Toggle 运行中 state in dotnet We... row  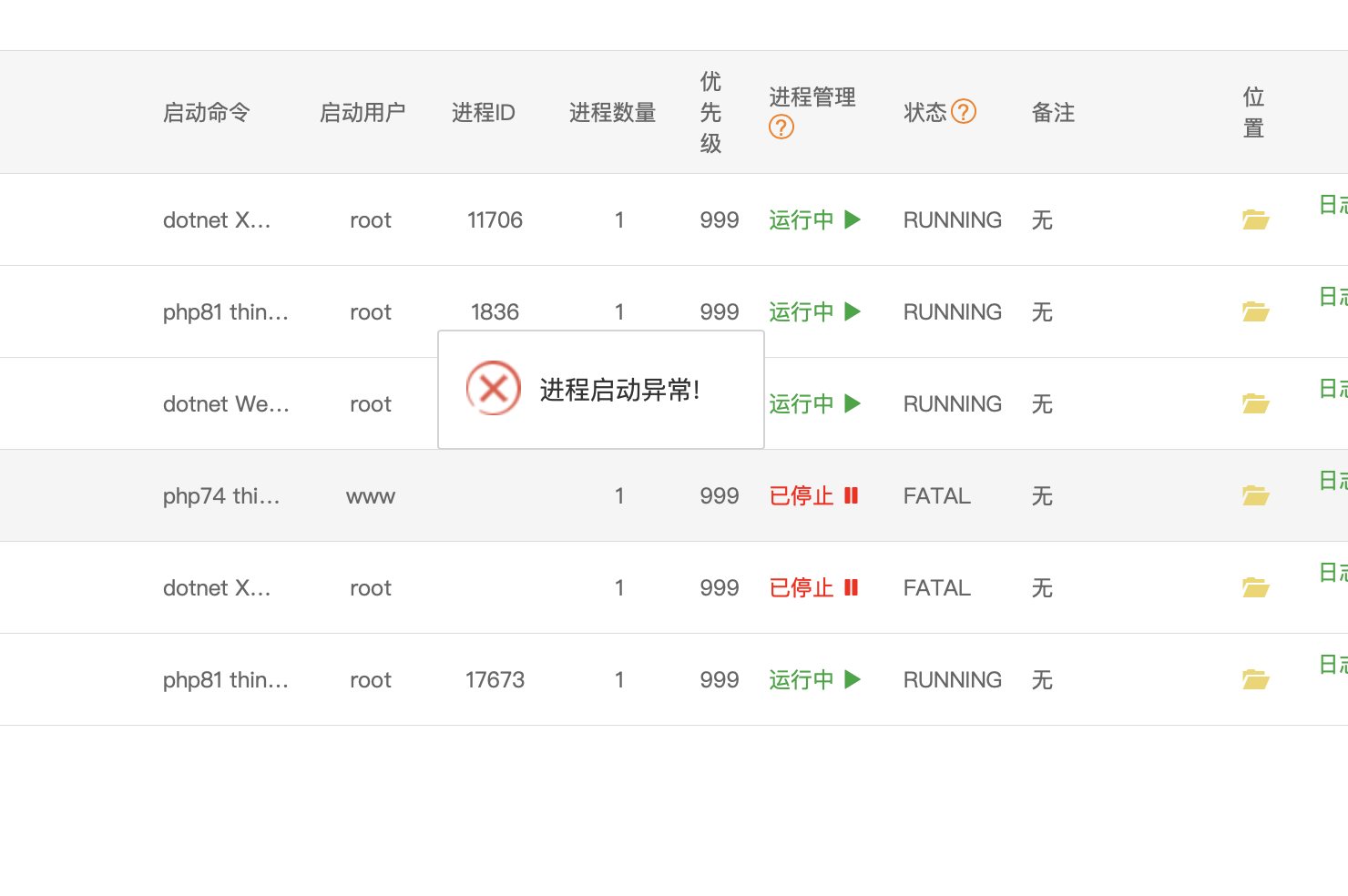[x=814, y=403]
